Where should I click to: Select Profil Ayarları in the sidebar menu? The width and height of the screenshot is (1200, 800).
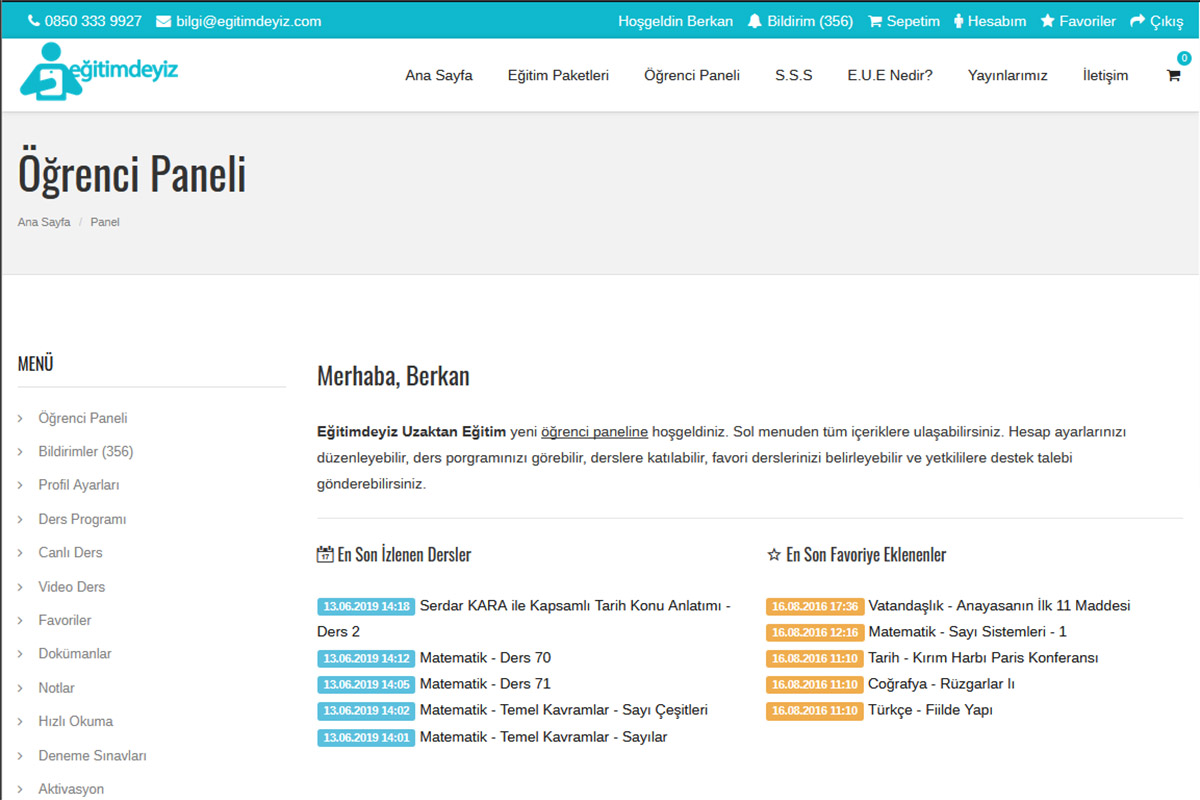[x=79, y=485]
